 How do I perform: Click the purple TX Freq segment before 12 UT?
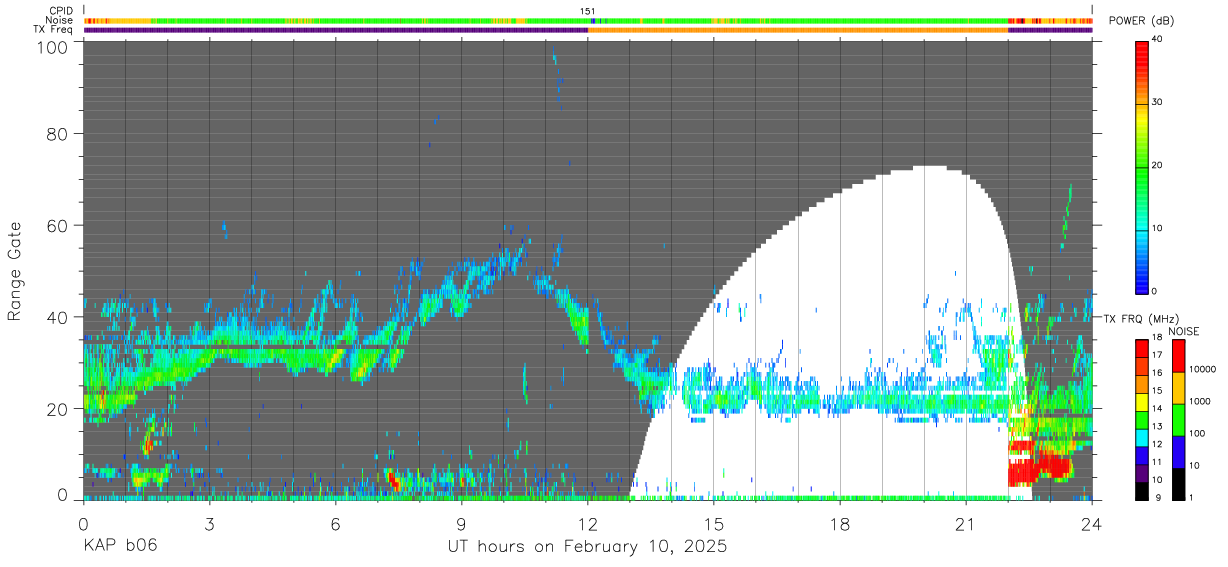[335, 30]
